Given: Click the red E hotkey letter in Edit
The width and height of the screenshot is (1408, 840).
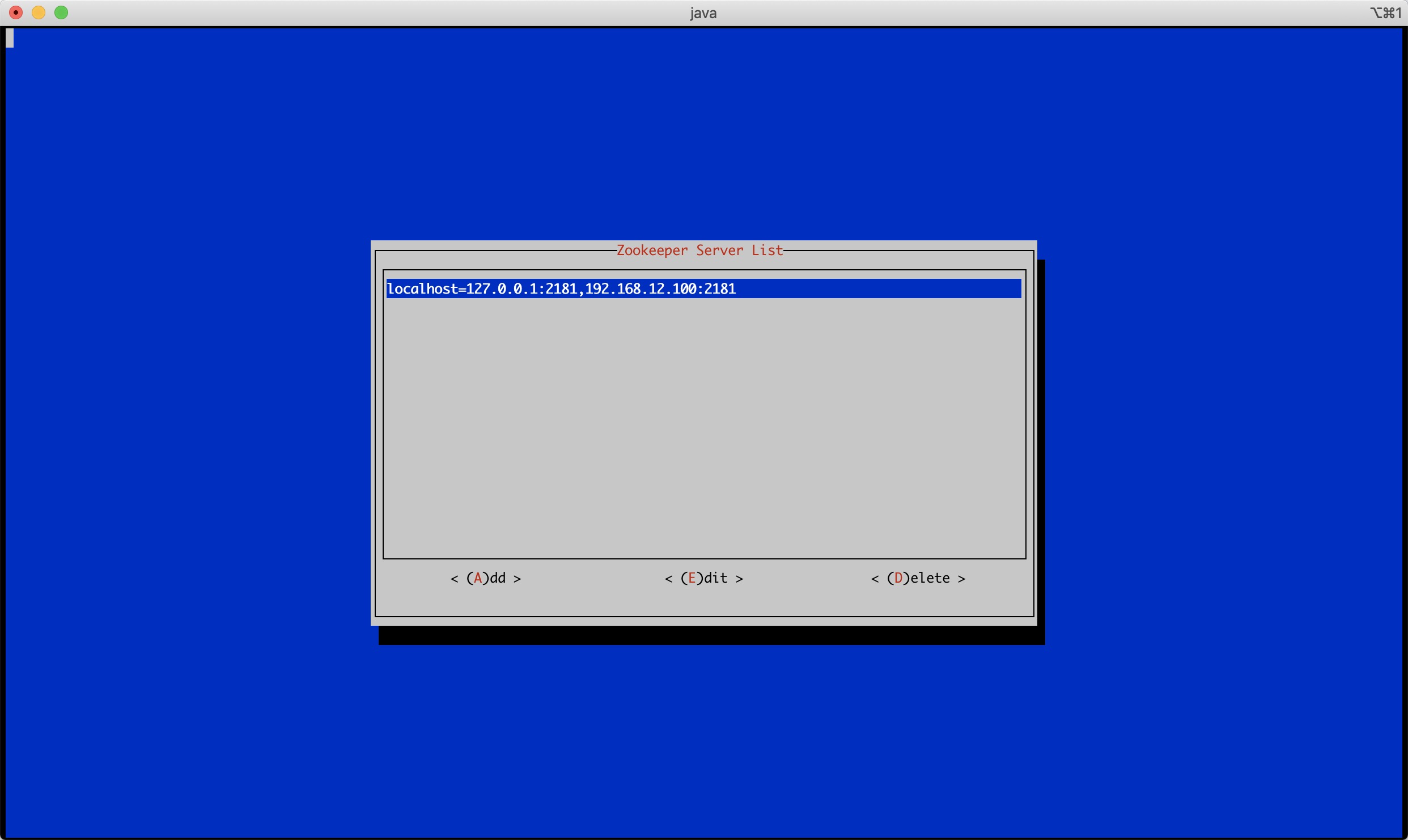Looking at the screenshot, I should coord(692,578).
